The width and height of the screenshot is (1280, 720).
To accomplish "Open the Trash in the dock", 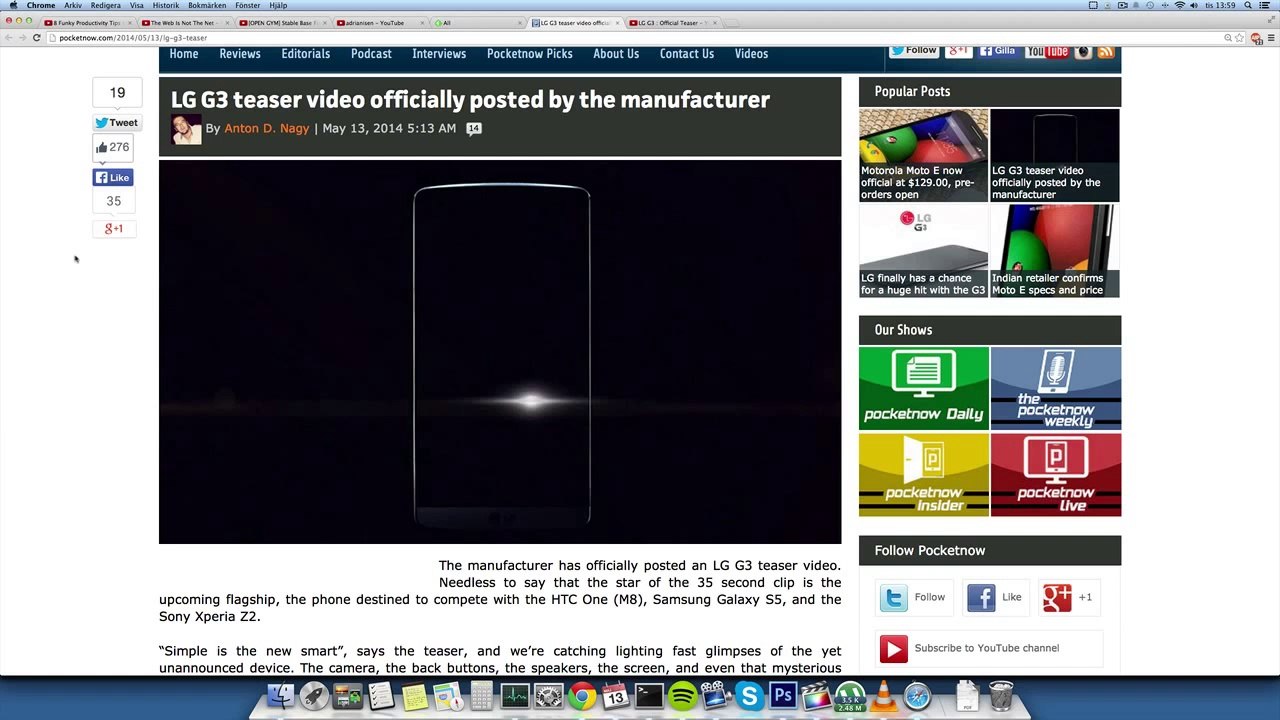I will (x=1001, y=695).
